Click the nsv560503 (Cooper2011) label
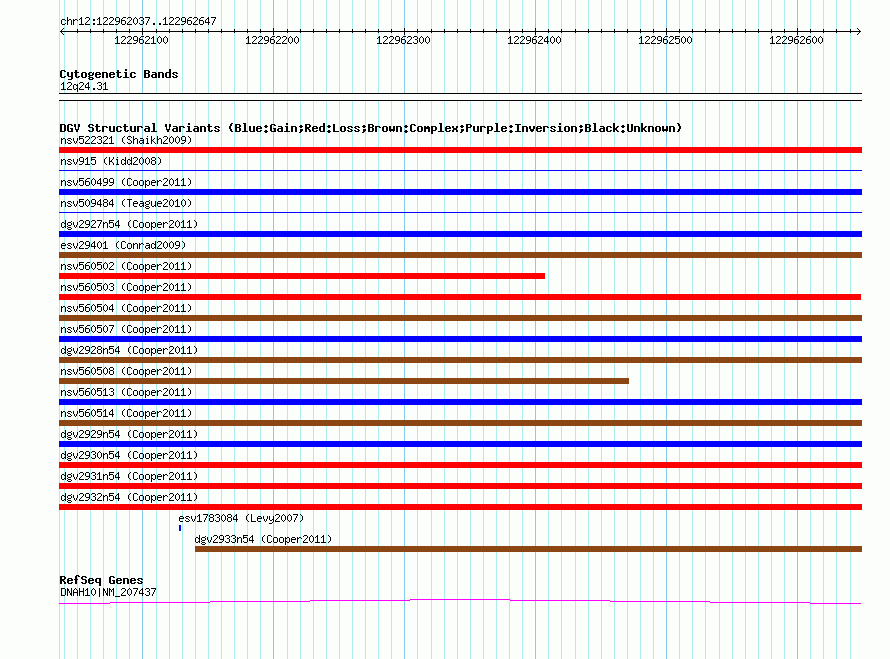The image size is (890, 659). click(x=126, y=287)
